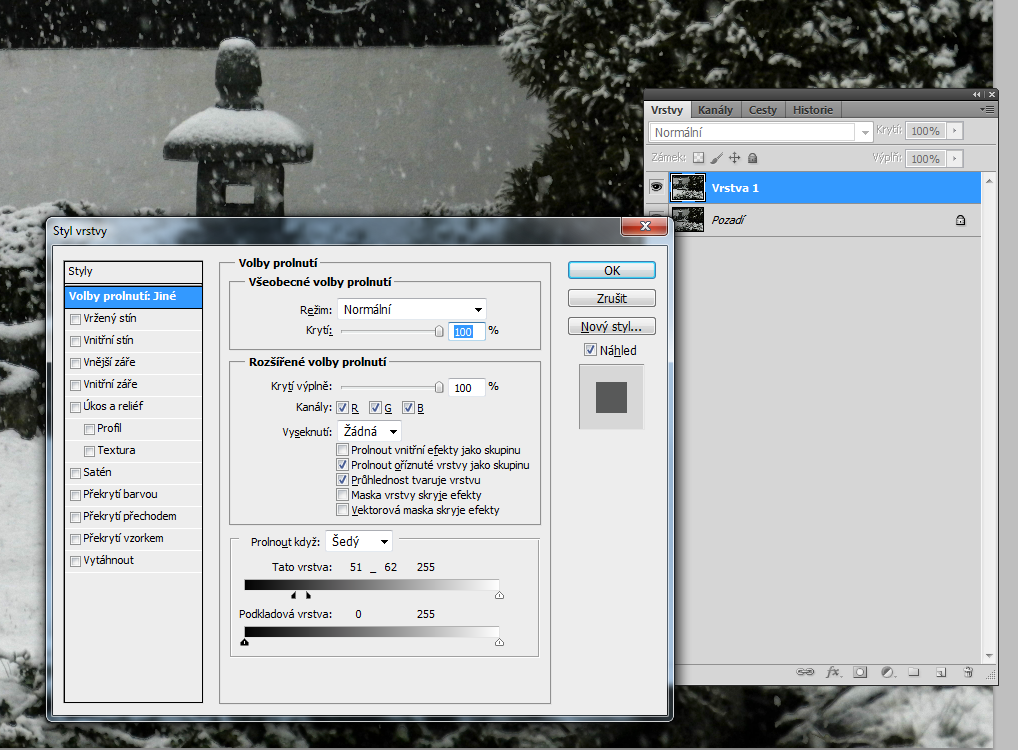Enable the Vržený stín checkbox

tap(75, 319)
